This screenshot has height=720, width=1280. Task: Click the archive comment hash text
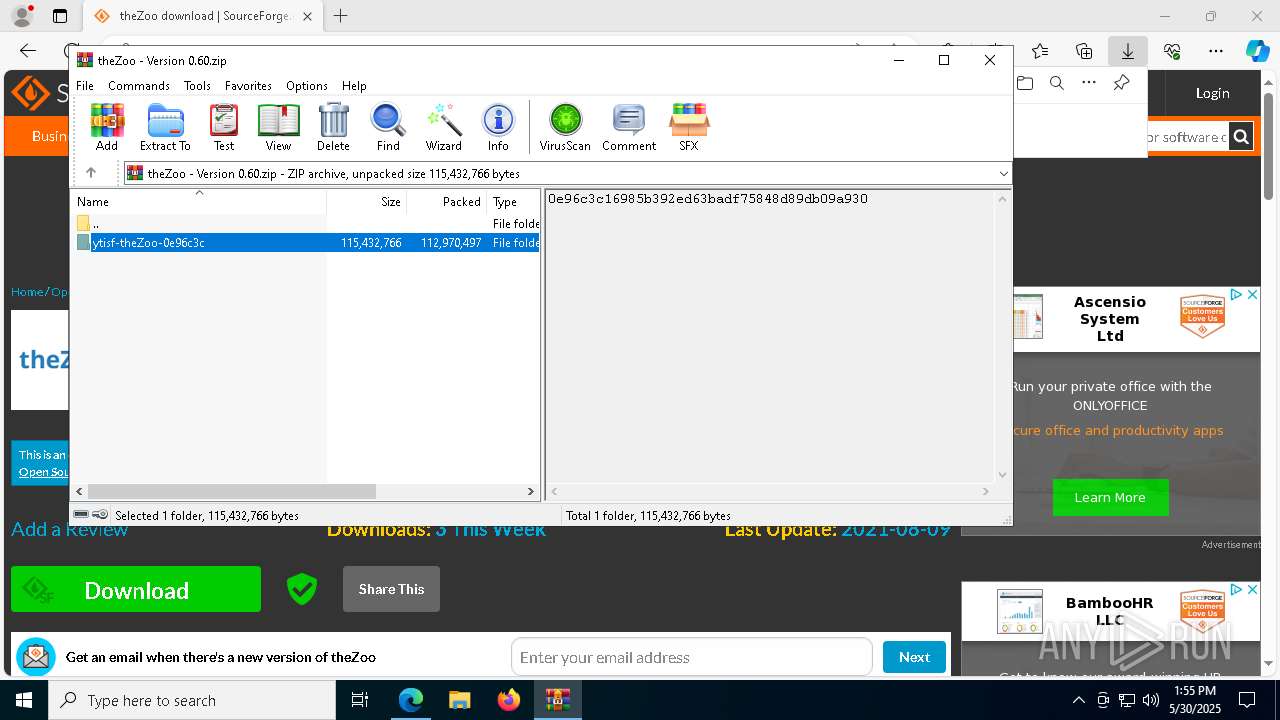point(708,199)
